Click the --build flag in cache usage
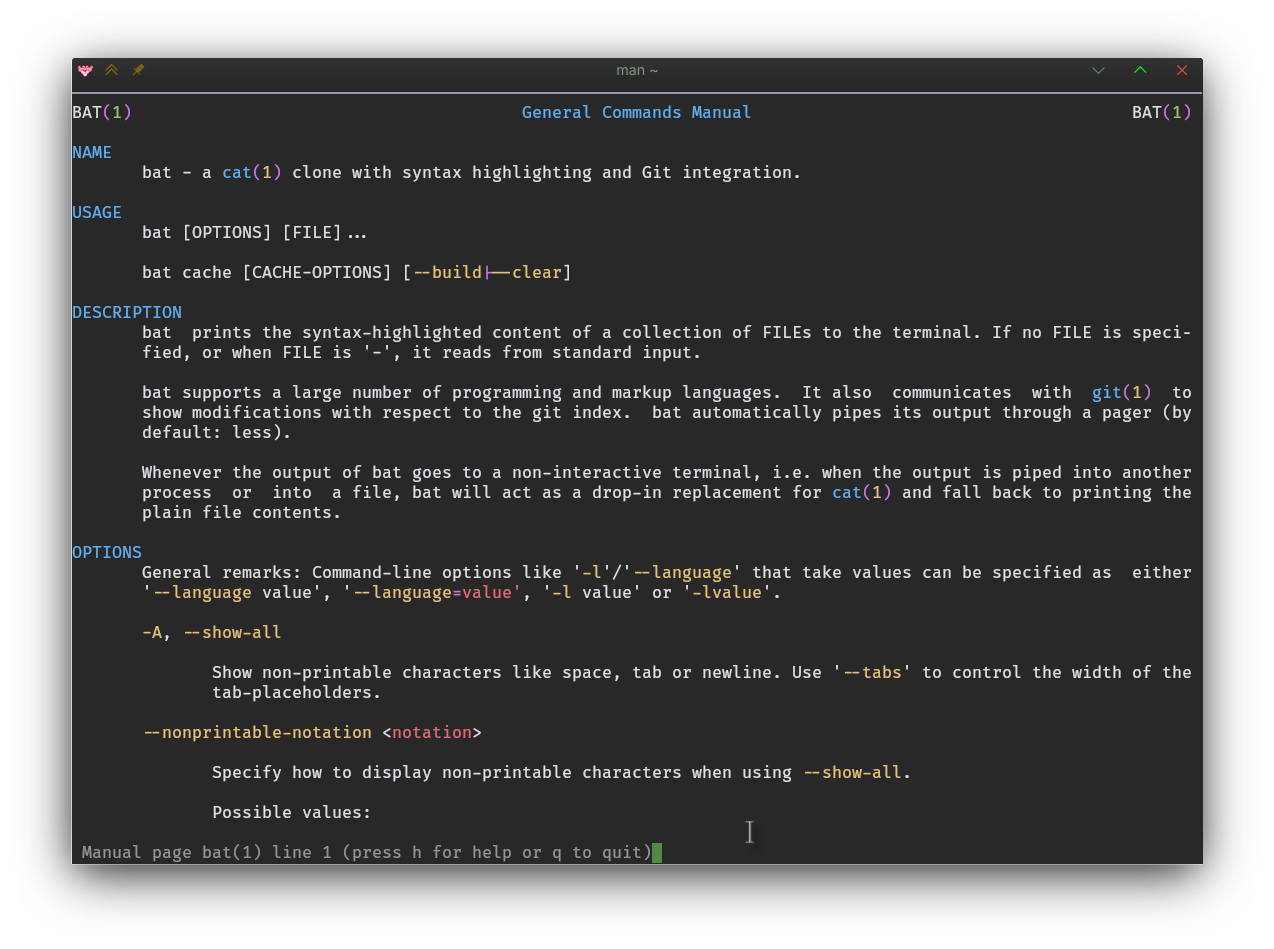Screen dimensions: 1274x949 pyautogui.click(x=447, y=272)
